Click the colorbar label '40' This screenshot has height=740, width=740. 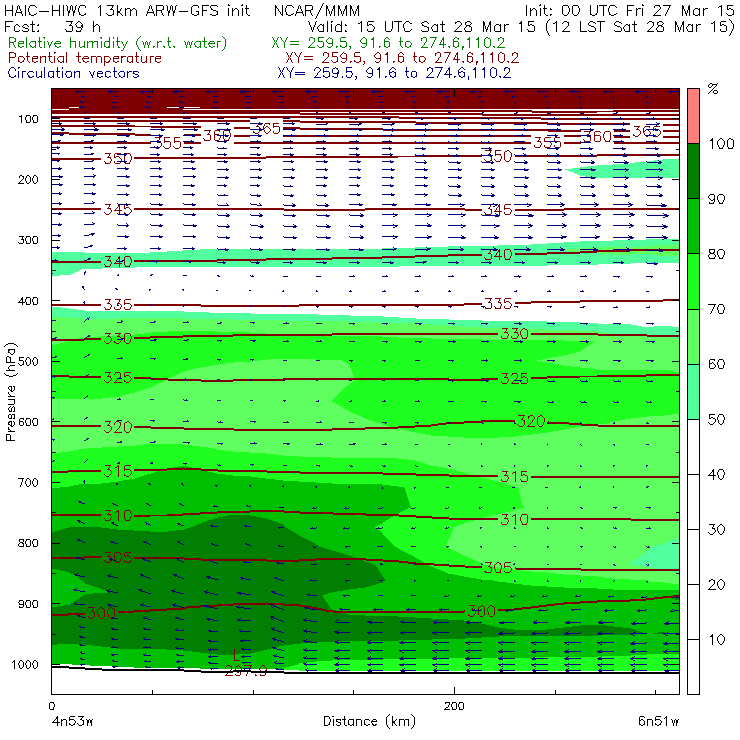[716, 474]
